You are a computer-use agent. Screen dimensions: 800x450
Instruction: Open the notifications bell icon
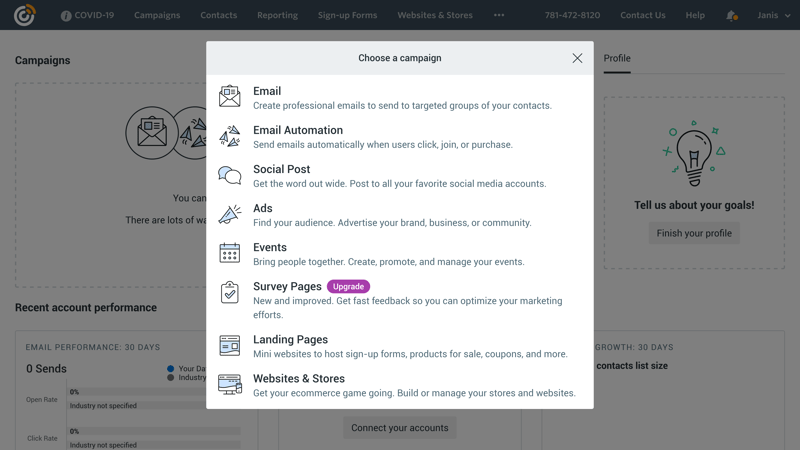tap(731, 15)
